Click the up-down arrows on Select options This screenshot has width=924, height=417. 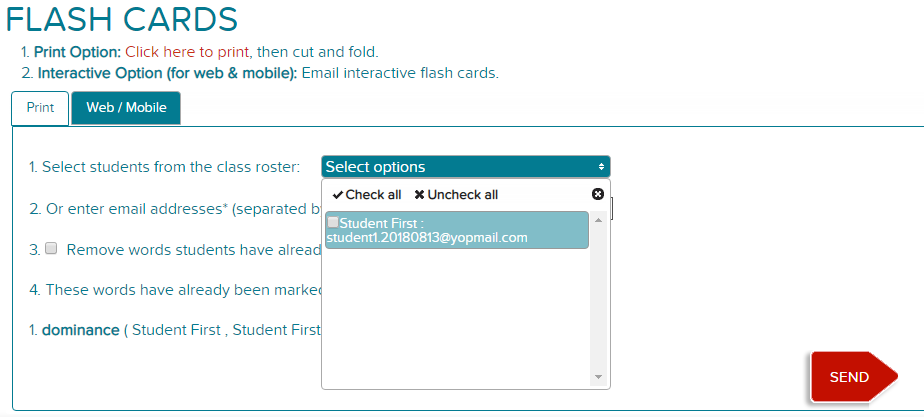601,167
